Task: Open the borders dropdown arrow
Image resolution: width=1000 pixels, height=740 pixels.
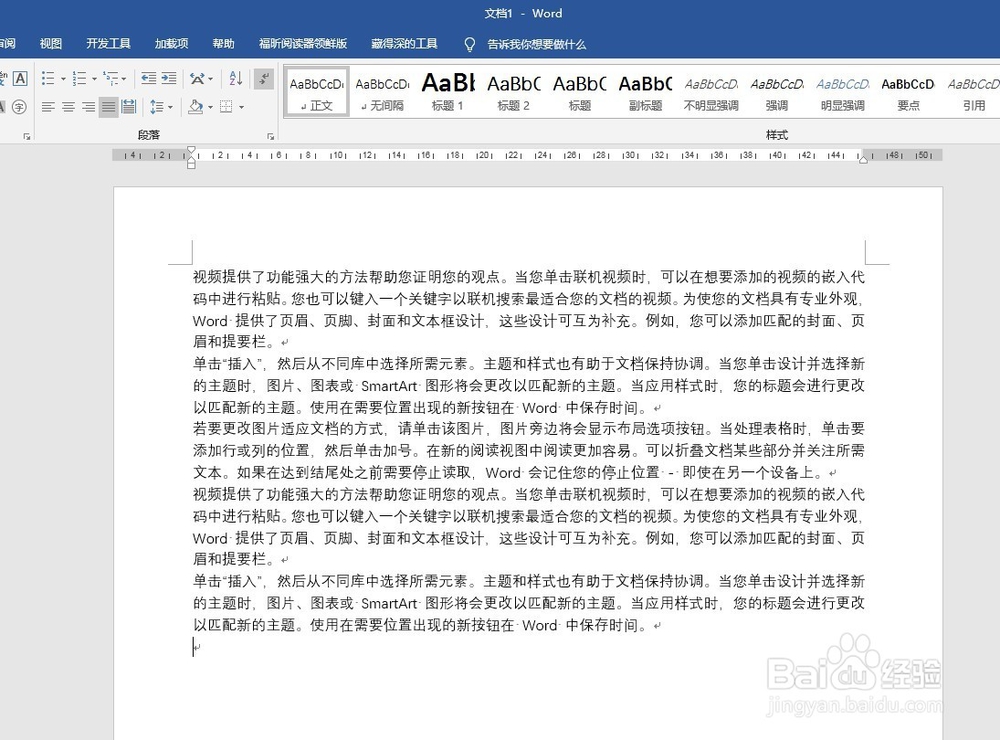Action: pyautogui.click(x=241, y=107)
